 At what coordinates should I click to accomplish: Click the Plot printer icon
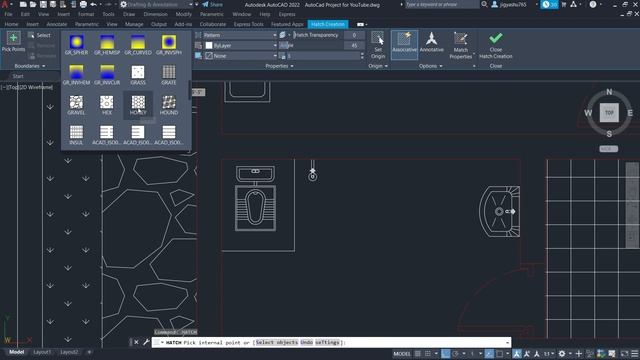click(83, 5)
